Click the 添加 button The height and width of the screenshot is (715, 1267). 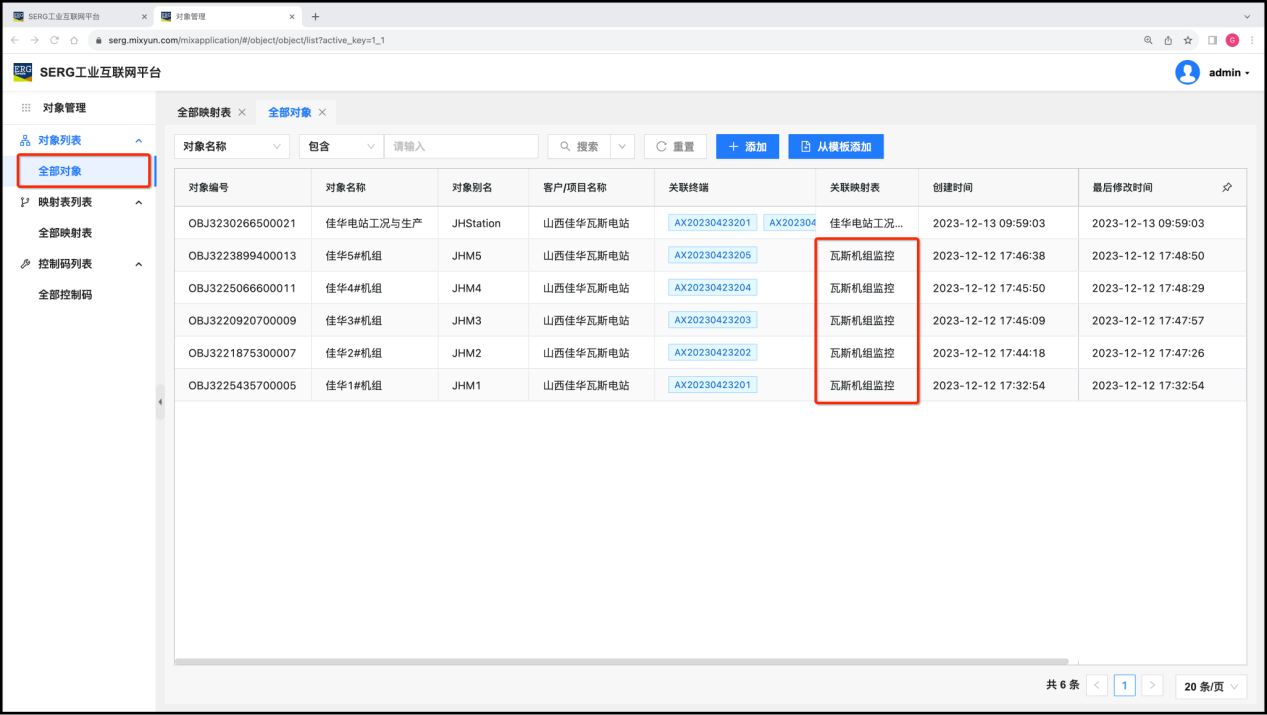(x=747, y=146)
